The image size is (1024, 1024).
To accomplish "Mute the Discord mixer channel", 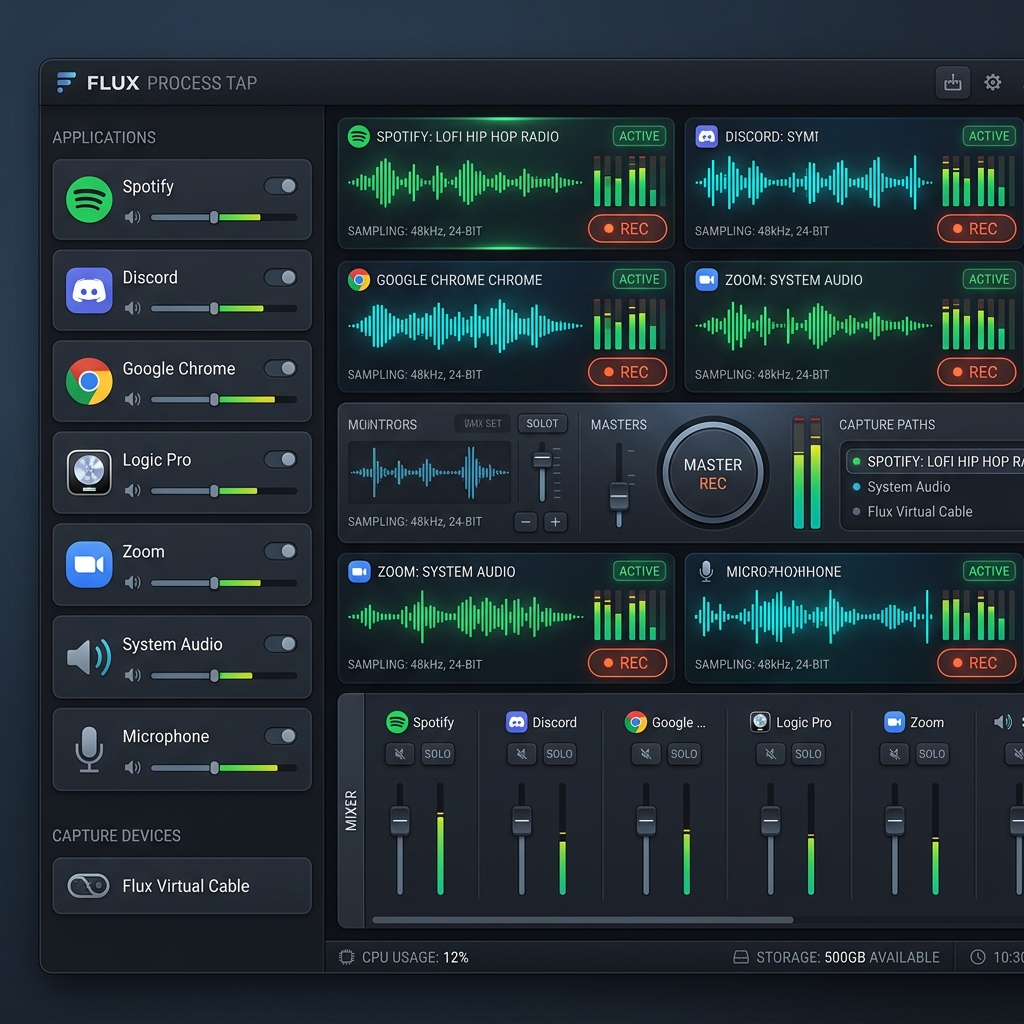I will click(x=521, y=754).
